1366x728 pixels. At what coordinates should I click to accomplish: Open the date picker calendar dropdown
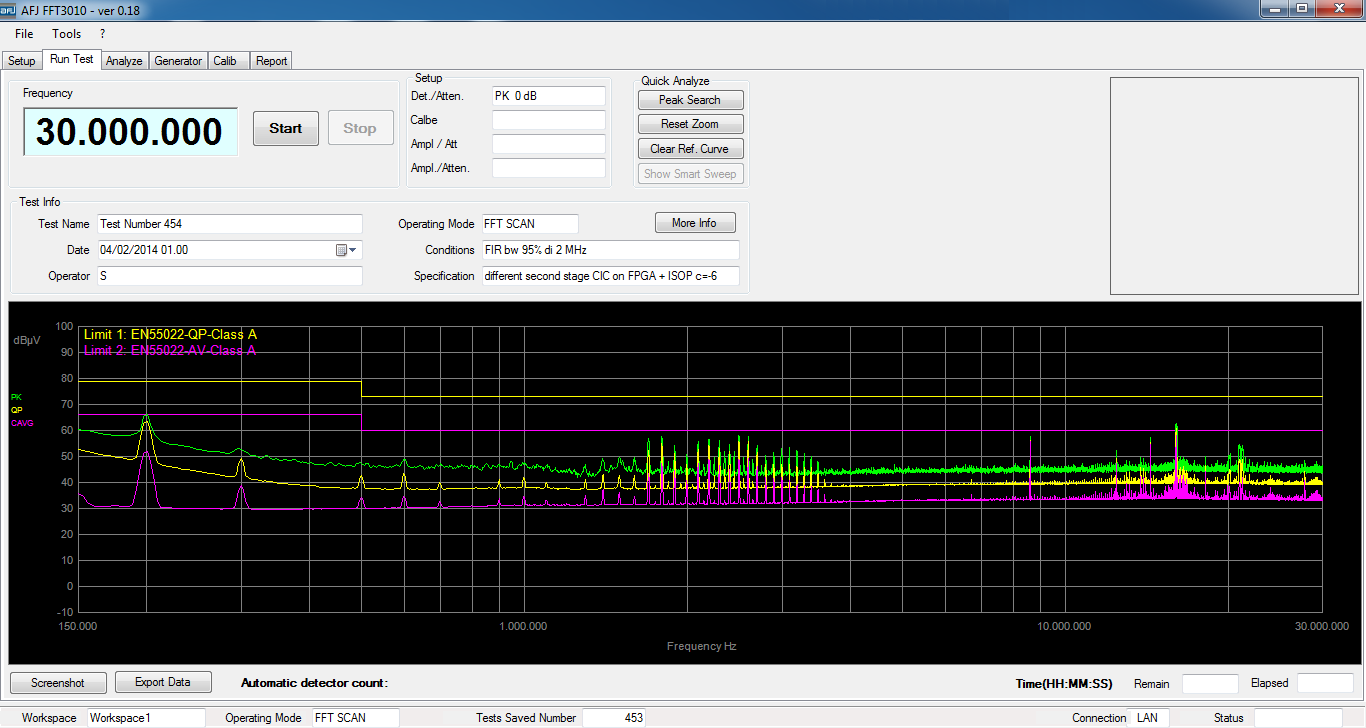346,250
